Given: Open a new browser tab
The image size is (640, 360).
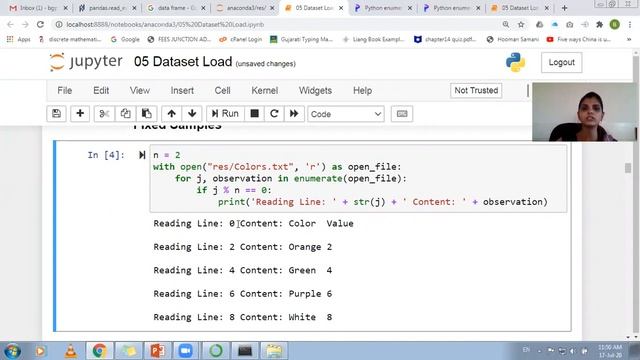Looking at the screenshot, I should (564, 8).
